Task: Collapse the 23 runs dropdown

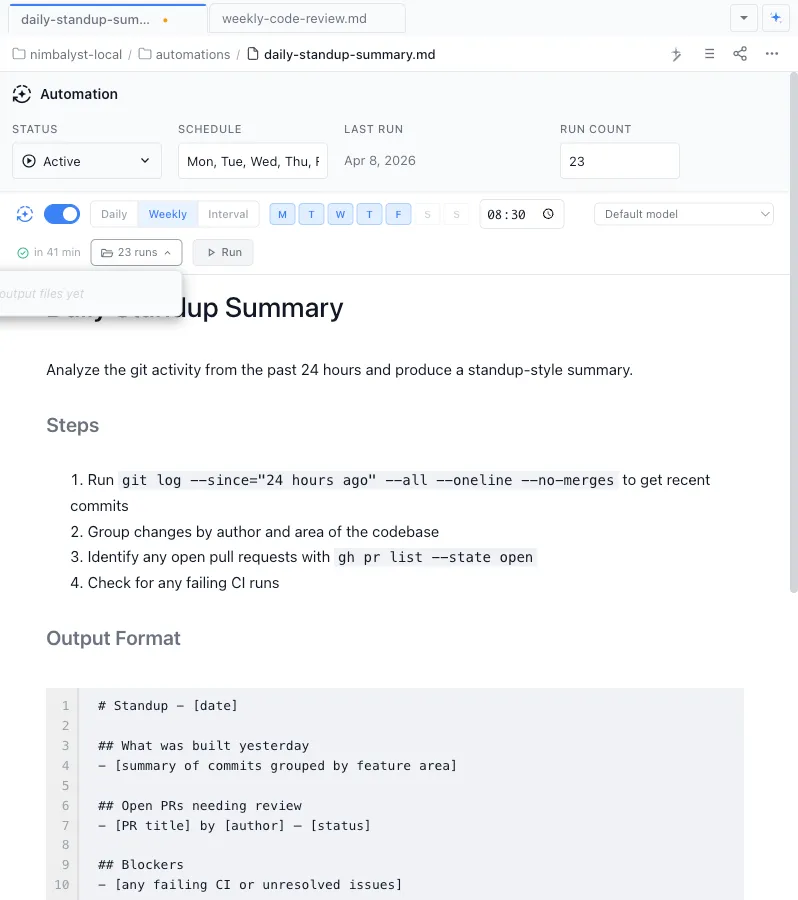Action: click(136, 253)
